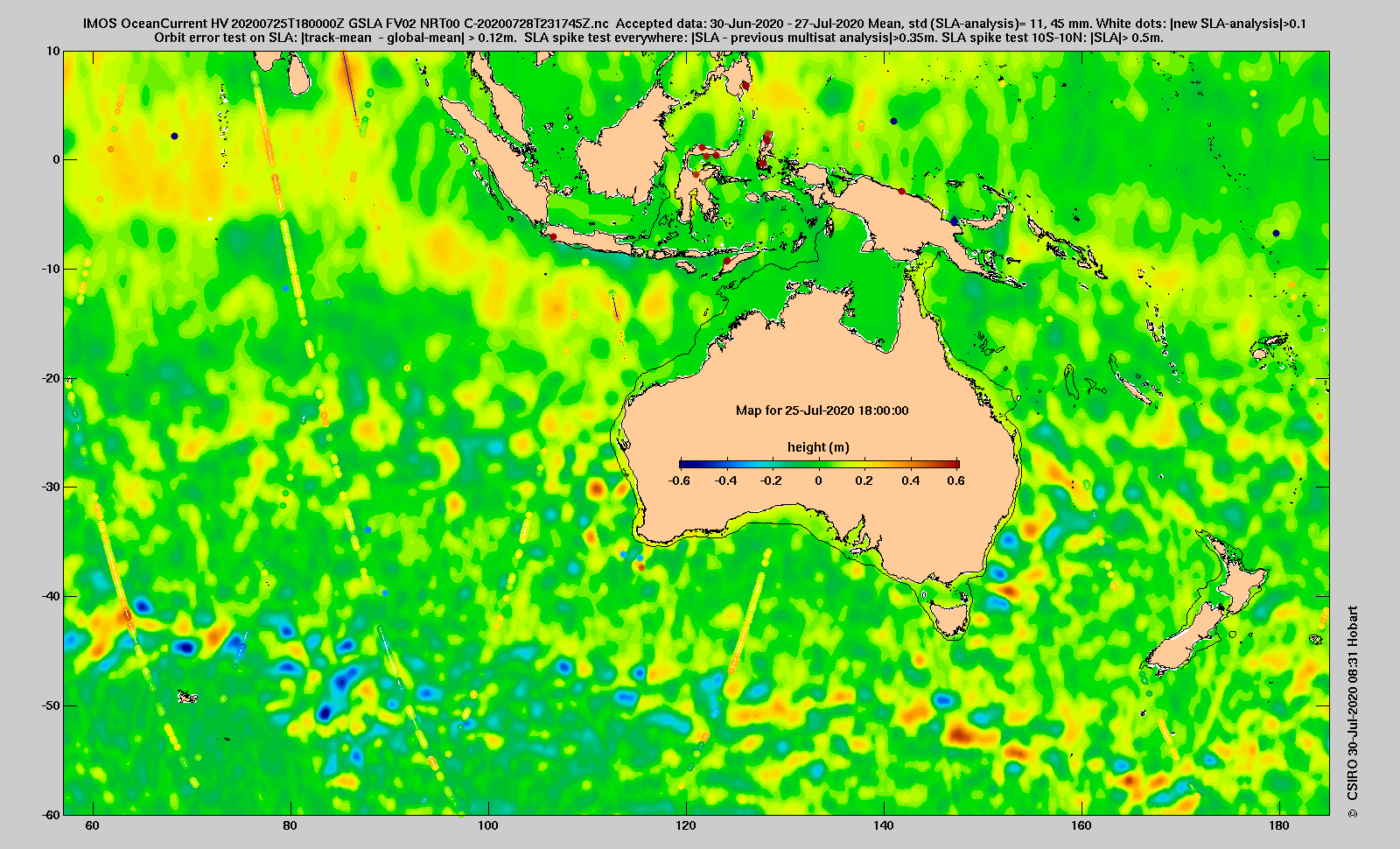This screenshot has width=1400, height=849.
Task: Click latitude axis label -50
Action: (x=52, y=705)
